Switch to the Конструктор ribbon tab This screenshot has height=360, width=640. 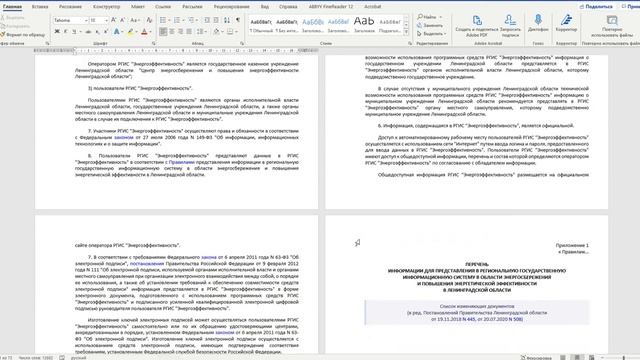coord(107,7)
